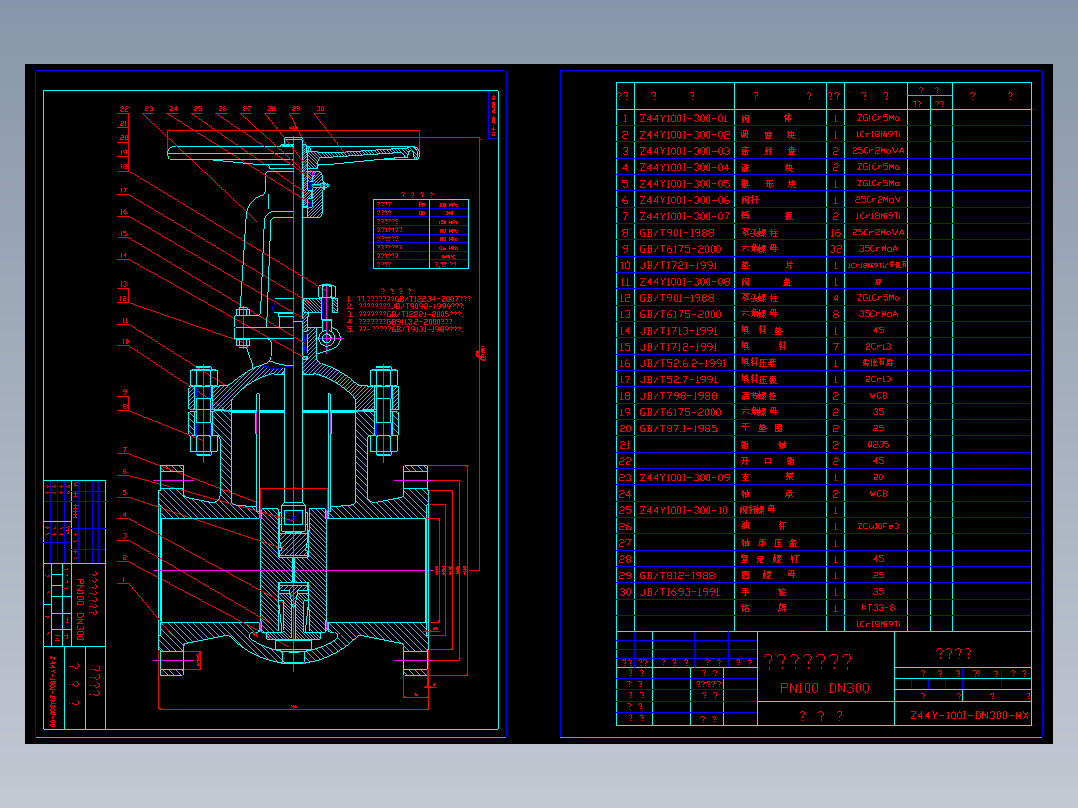Click the GB/T12221-2005 technical note line

pyautogui.click(x=405, y=314)
